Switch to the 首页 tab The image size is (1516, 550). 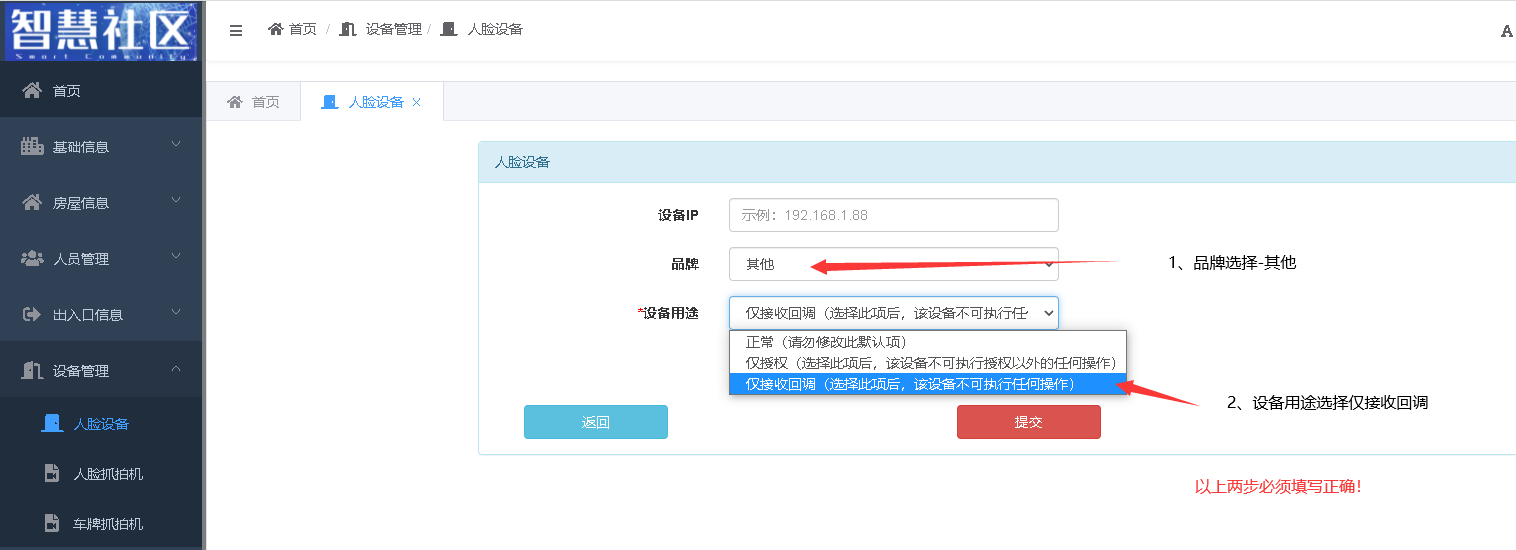click(253, 102)
